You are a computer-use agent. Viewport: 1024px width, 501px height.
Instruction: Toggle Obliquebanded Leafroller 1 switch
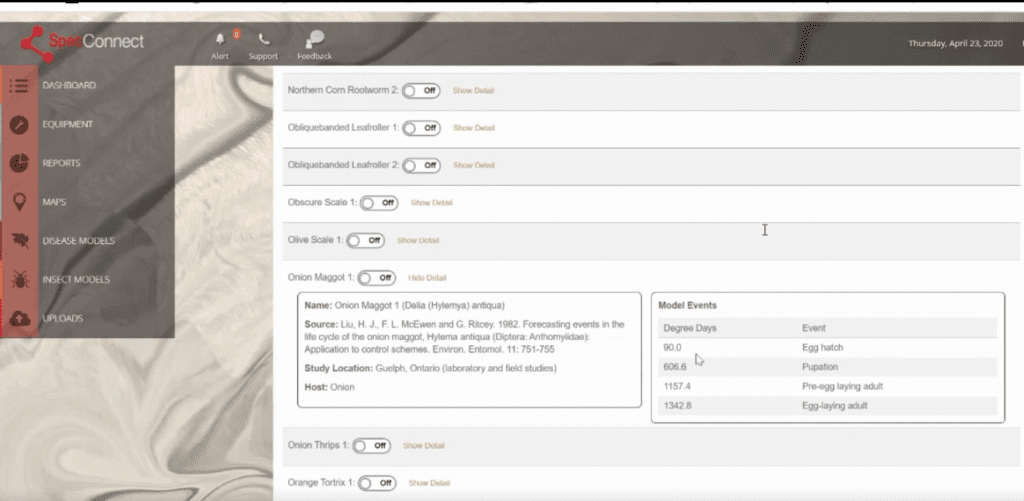coord(421,128)
